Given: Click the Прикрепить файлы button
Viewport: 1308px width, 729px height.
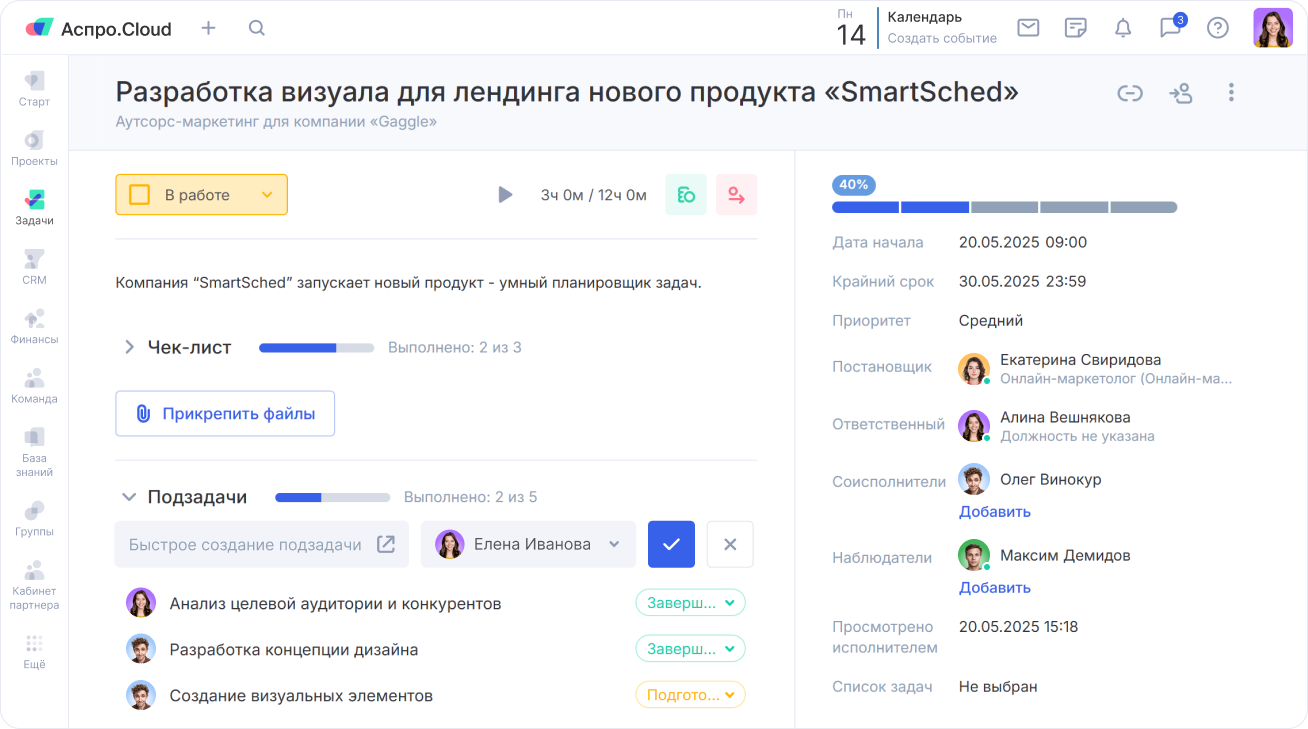Looking at the screenshot, I should click(225, 414).
